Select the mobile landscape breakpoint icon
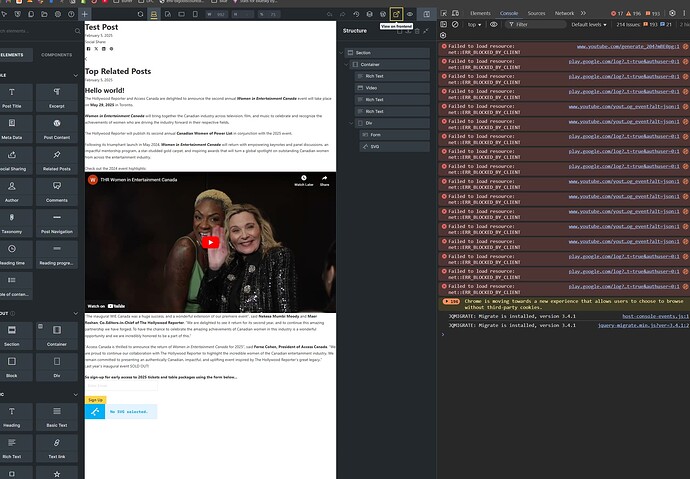690x479 pixels. click(181, 14)
